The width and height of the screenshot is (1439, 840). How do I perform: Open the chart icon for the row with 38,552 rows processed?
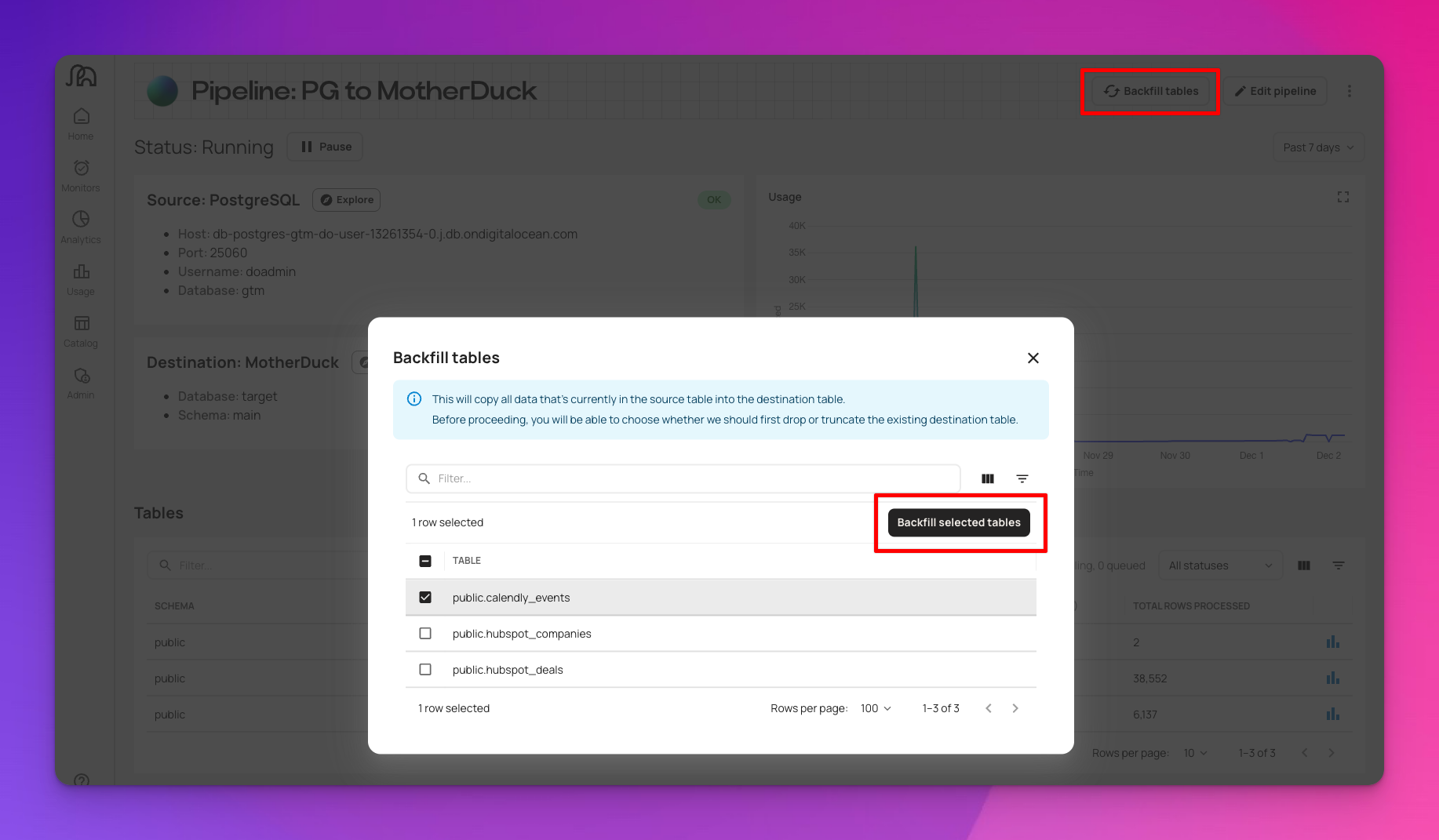(1333, 678)
